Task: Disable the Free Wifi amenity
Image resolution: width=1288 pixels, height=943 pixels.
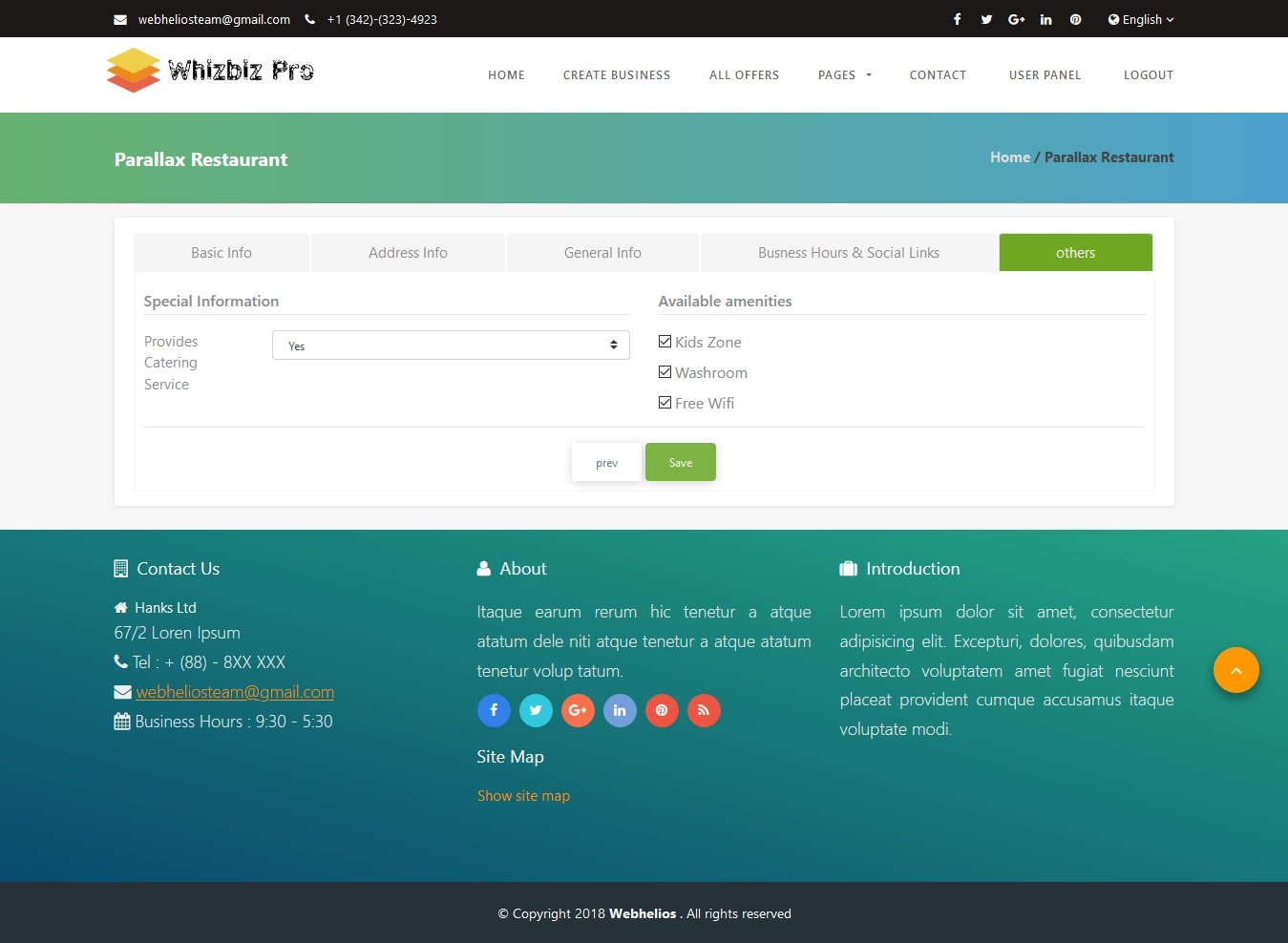Action: 665,403
